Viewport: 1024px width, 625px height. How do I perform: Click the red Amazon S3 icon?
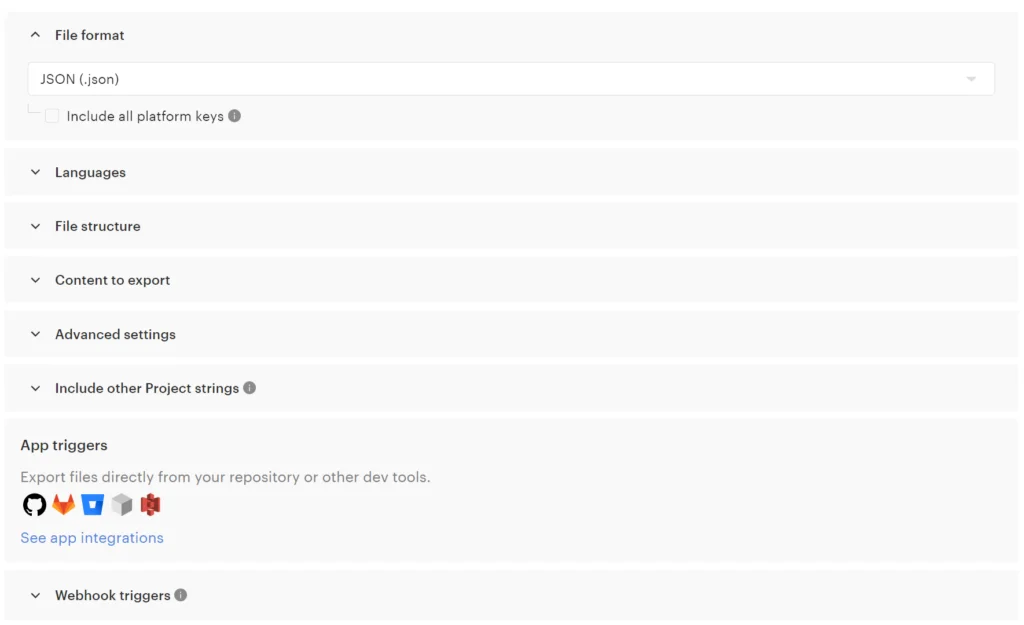[151, 505]
